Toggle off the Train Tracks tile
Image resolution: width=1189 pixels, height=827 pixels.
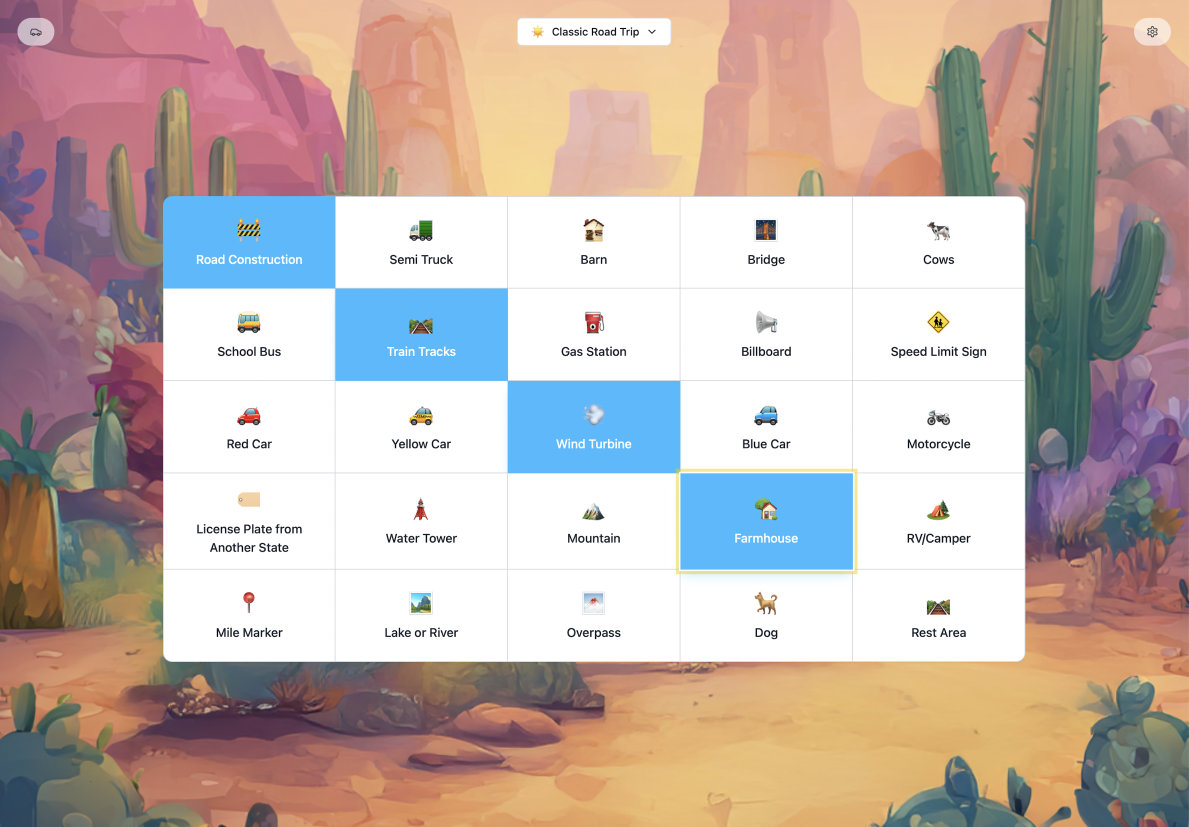421,335
